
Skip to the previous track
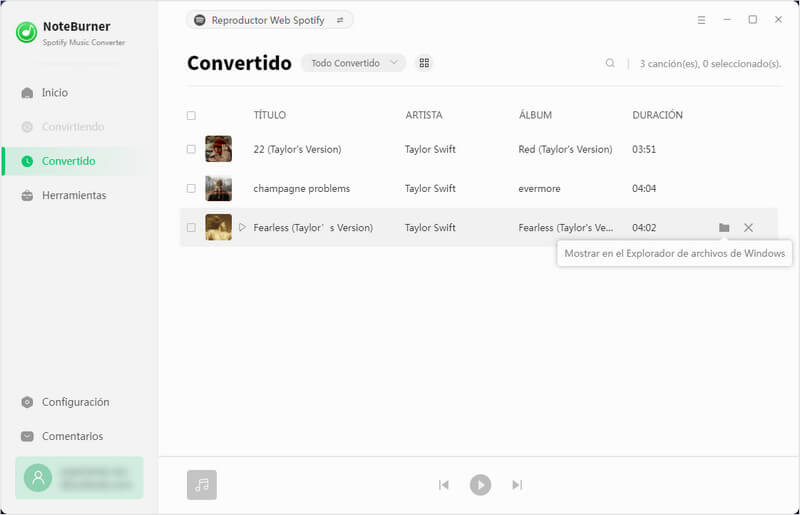point(443,484)
